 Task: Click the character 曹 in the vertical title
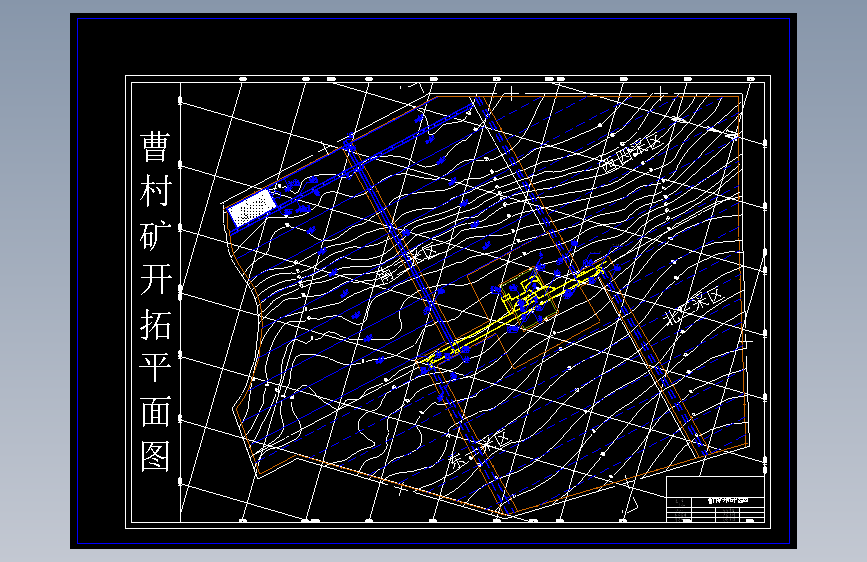pos(155,147)
